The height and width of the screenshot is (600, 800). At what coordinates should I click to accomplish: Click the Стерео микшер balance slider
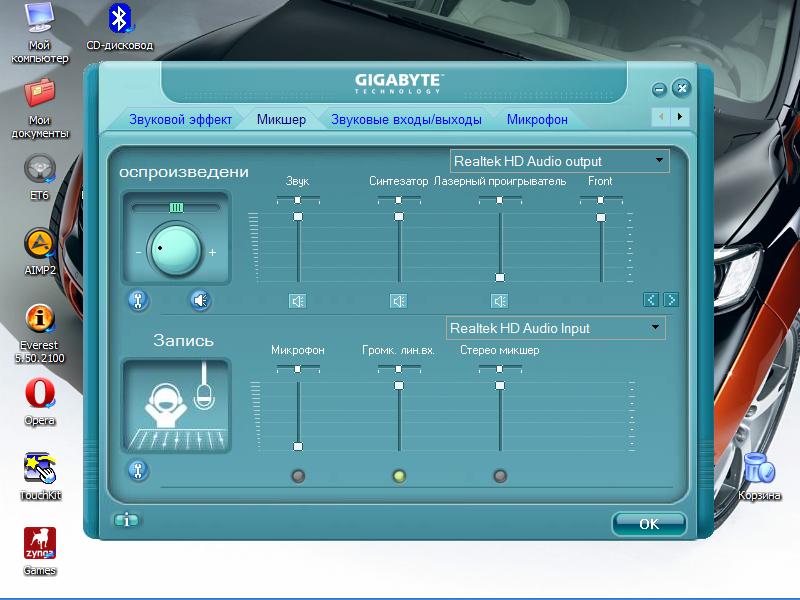point(500,369)
